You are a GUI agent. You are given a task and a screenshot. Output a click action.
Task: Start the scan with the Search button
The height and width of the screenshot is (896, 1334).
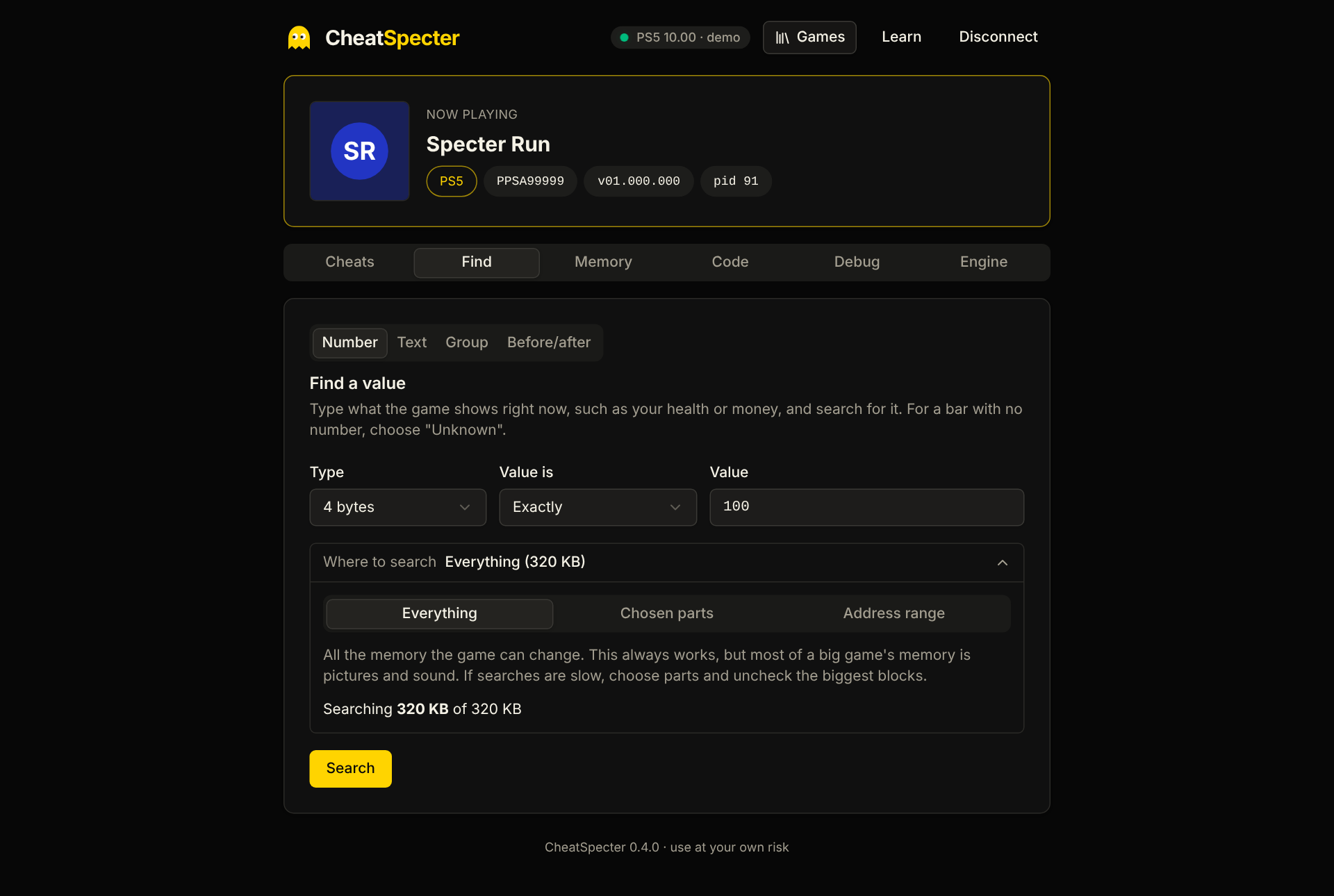(x=351, y=769)
